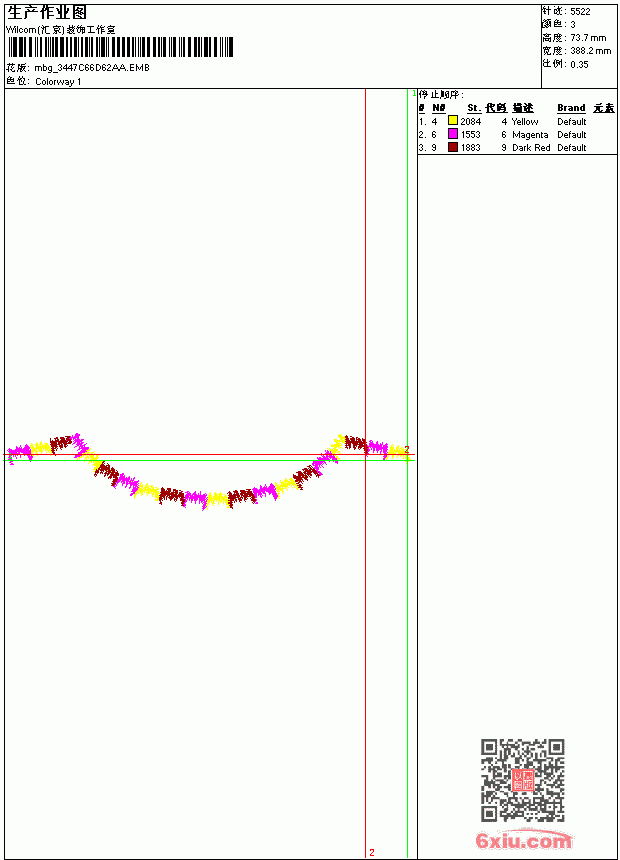Click the yellow color swatch in row 1
This screenshot has height=860, width=620.
coord(453,120)
